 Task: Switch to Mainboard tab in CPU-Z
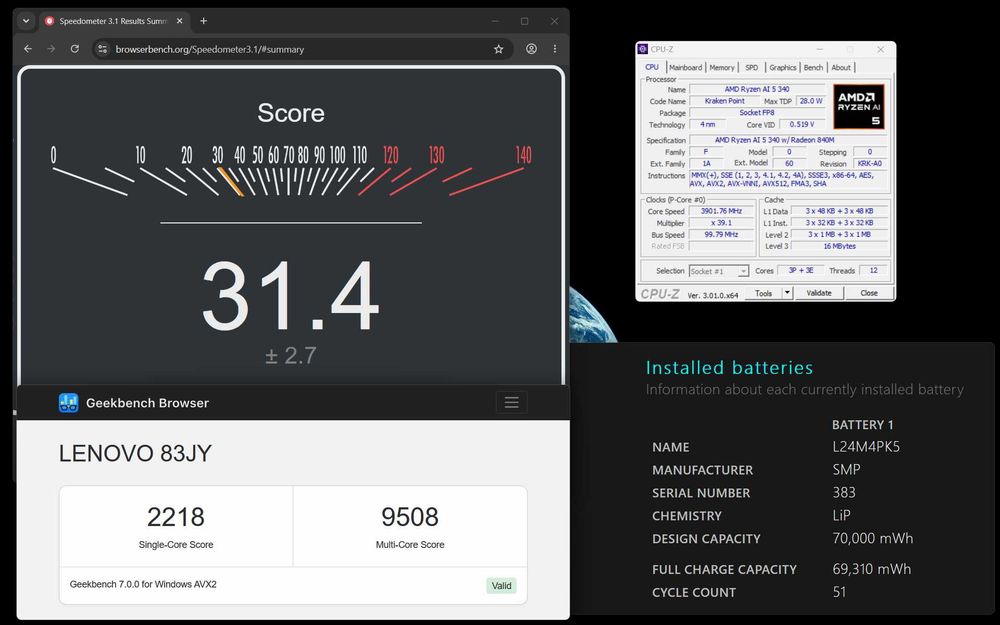686,68
